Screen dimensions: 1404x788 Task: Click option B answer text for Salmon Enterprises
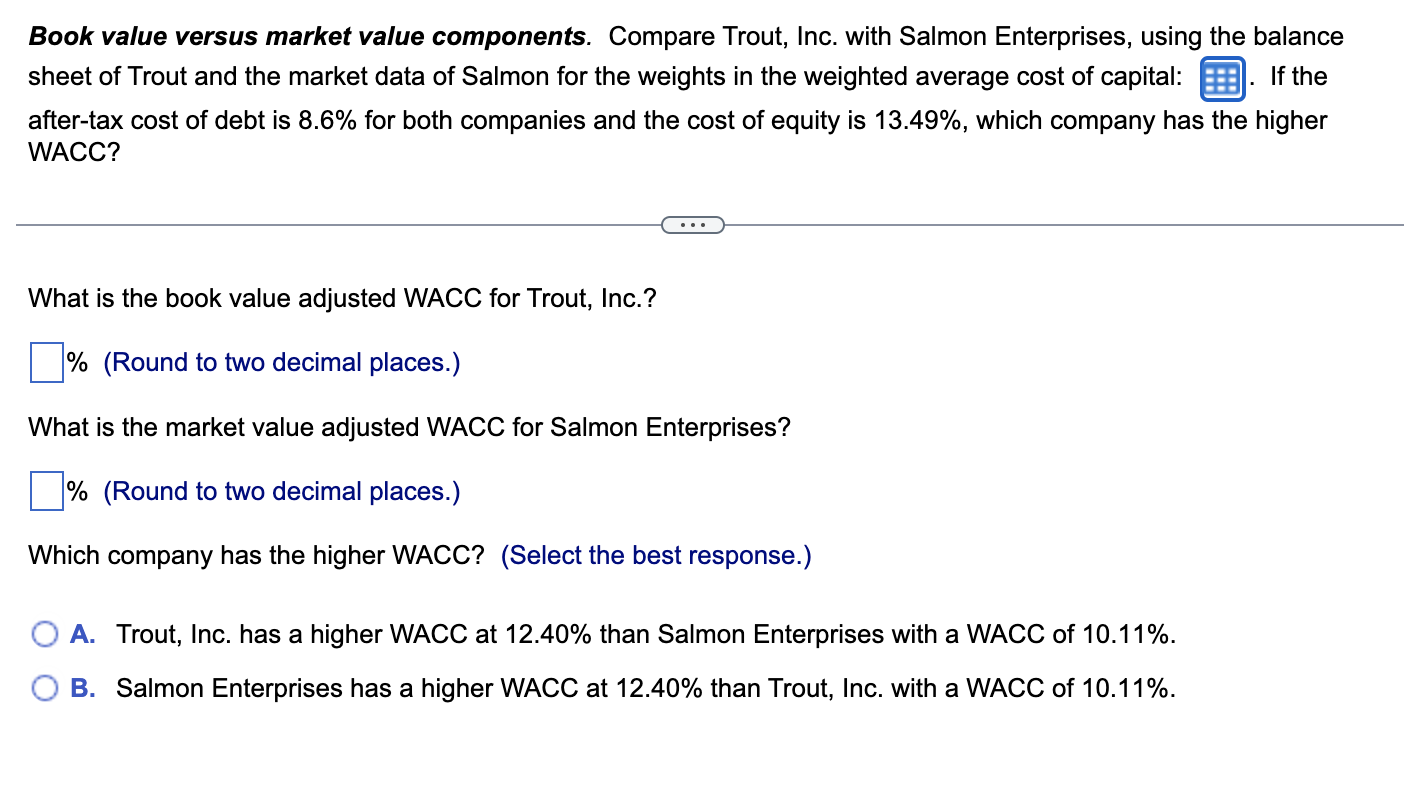point(644,688)
